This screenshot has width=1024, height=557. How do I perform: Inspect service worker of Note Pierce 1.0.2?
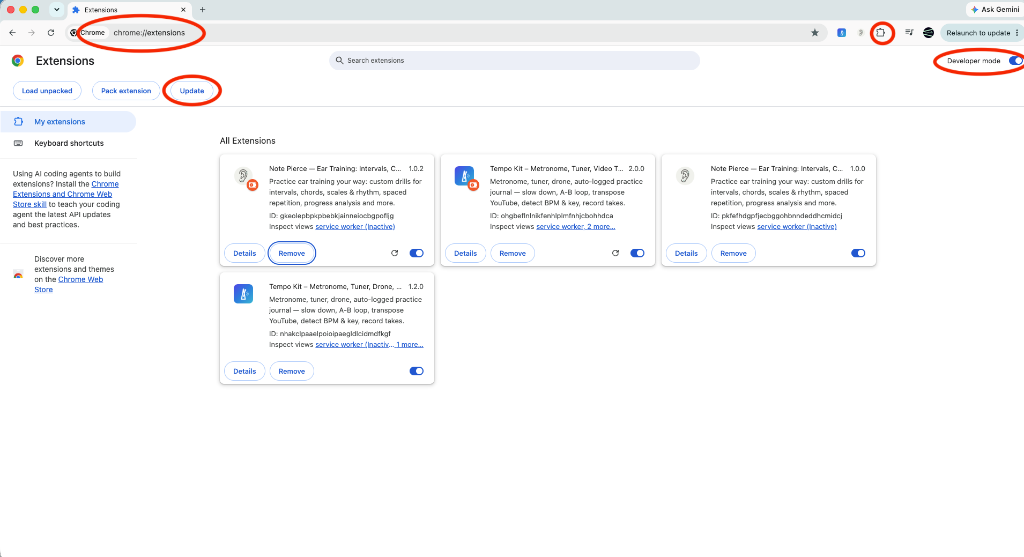[x=355, y=227]
